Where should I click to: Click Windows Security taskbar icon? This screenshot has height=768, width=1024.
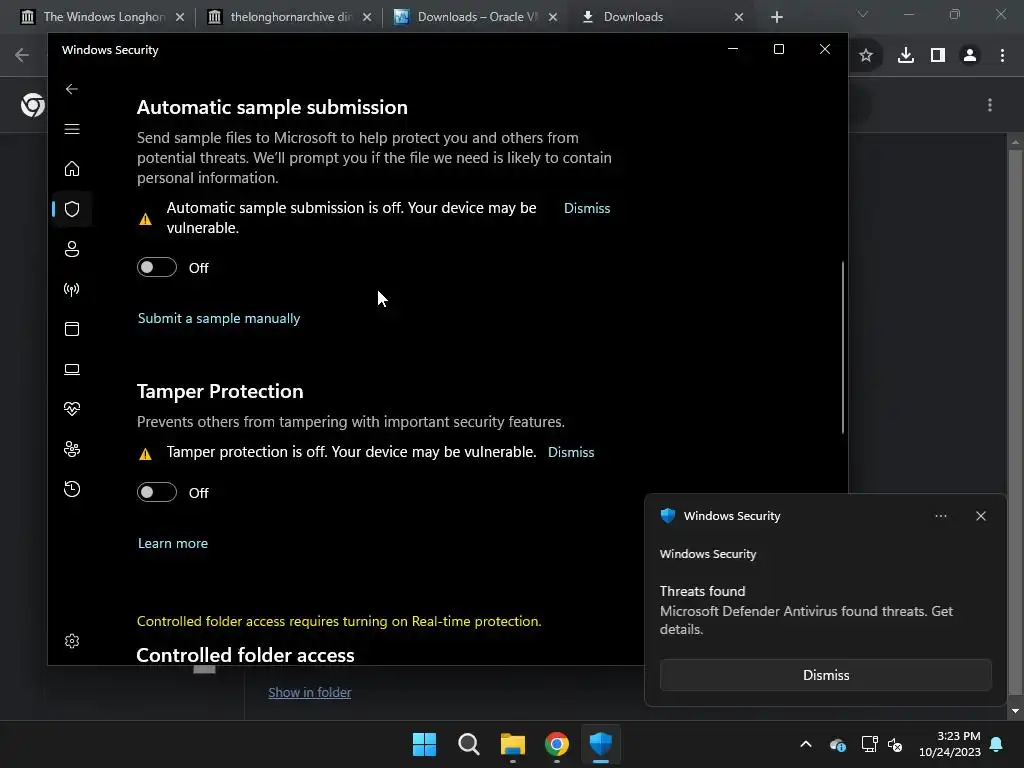[601, 744]
